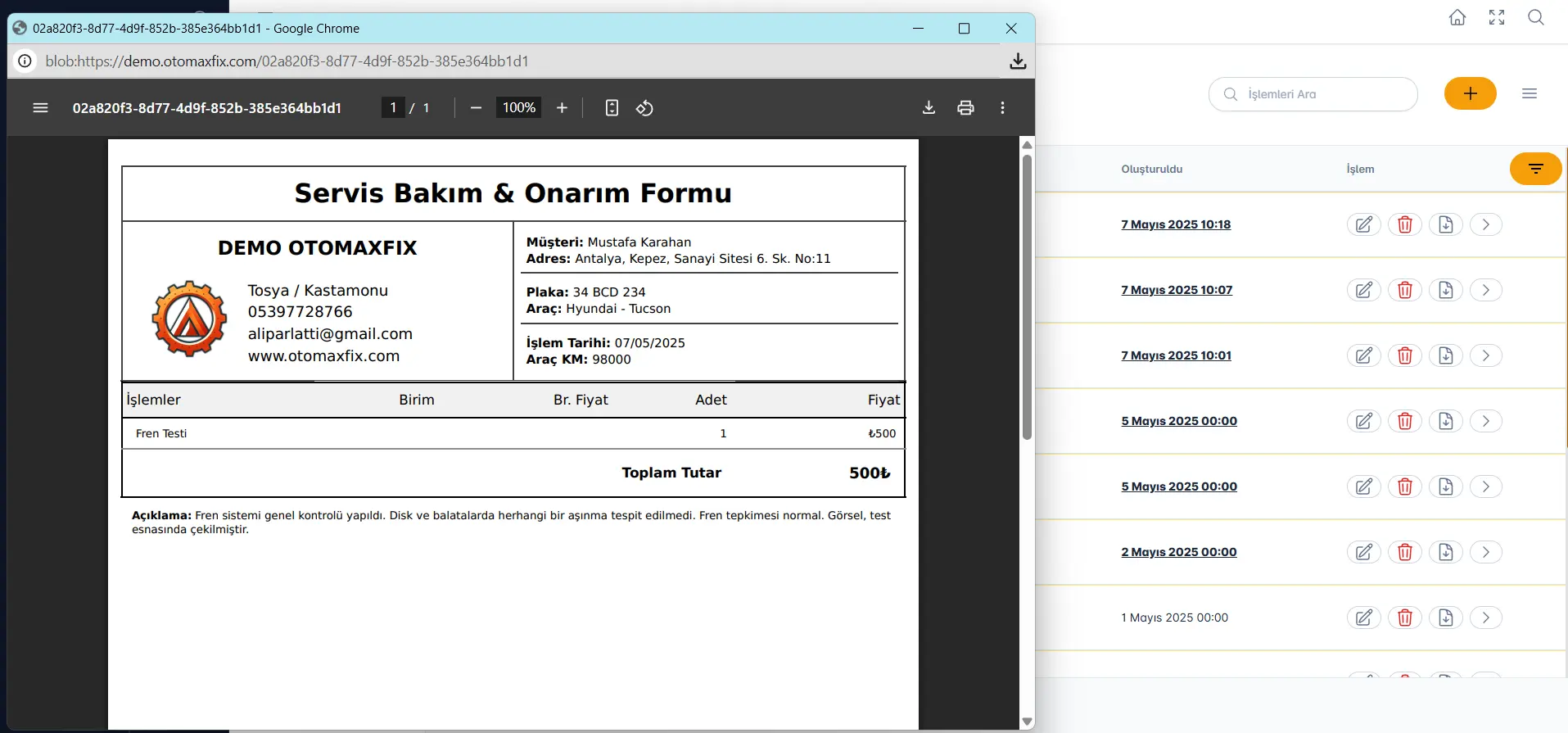Delete the 7 Mayıs 2025 10:01 record
1568x733 pixels.
pos(1405,355)
